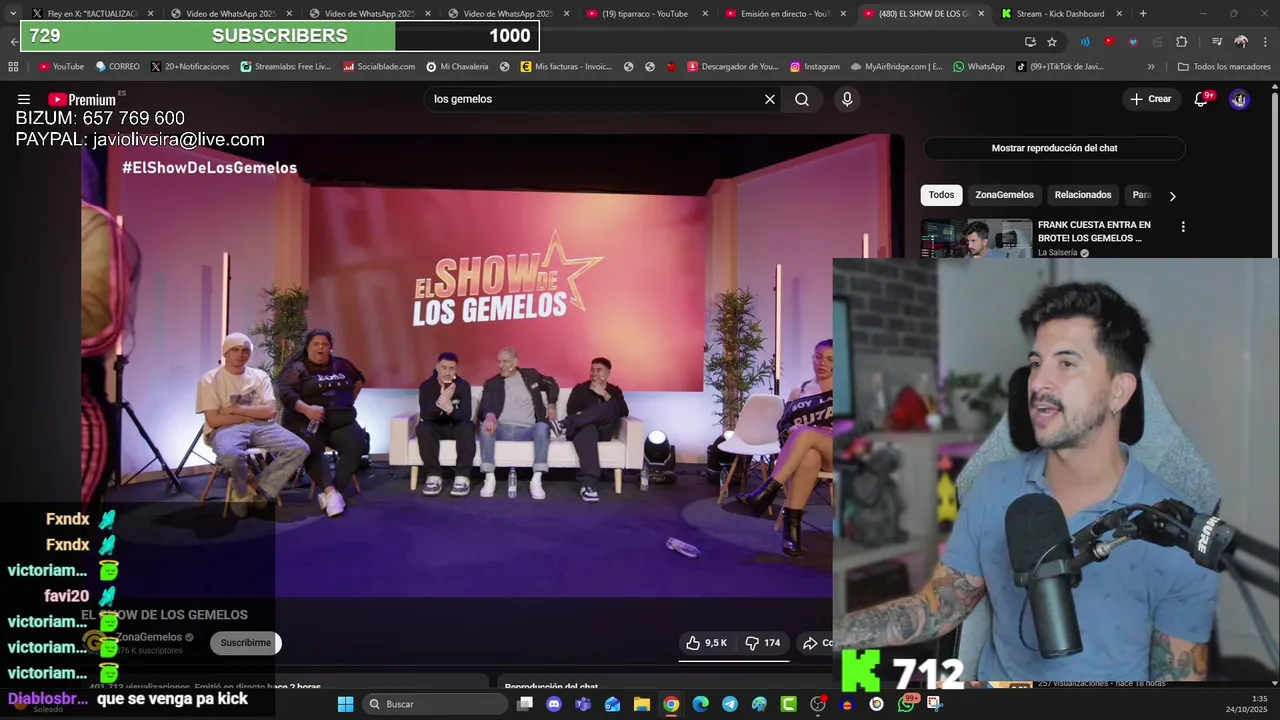Image resolution: width=1280 pixels, height=720 pixels.
Task: Open Camtasia from the taskbar
Action: click(789, 704)
